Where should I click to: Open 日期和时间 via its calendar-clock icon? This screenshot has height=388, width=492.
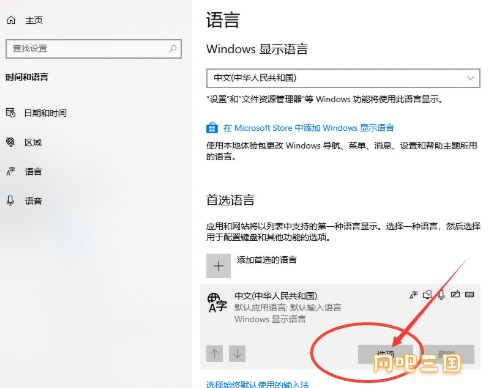[11, 113]
